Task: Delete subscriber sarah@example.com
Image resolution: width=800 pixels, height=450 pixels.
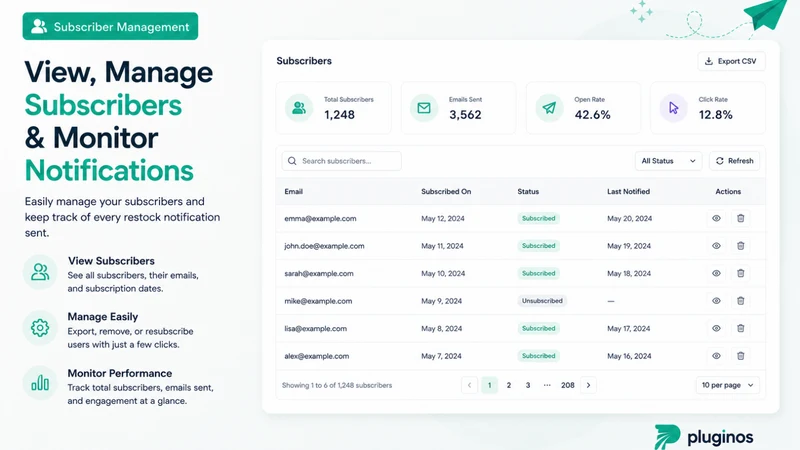Action: (x=740, y=273)
